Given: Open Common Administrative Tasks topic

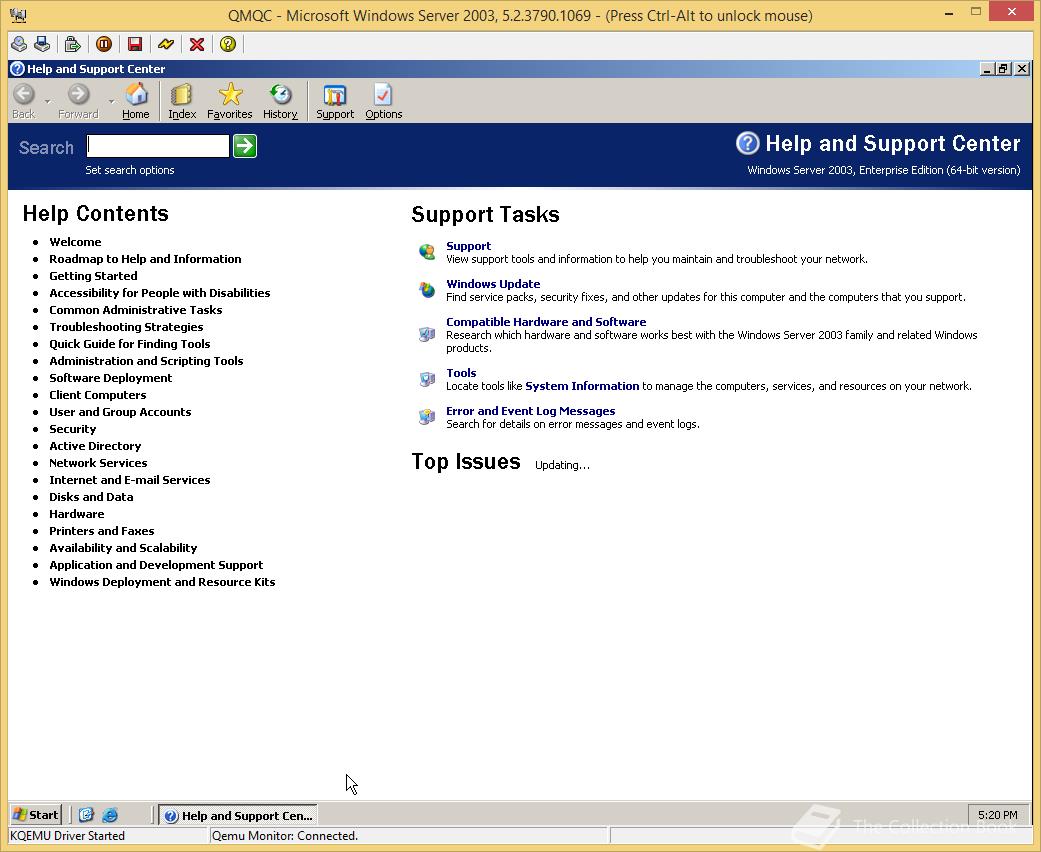Looking at the screenshot, I should tap(135, 310).
